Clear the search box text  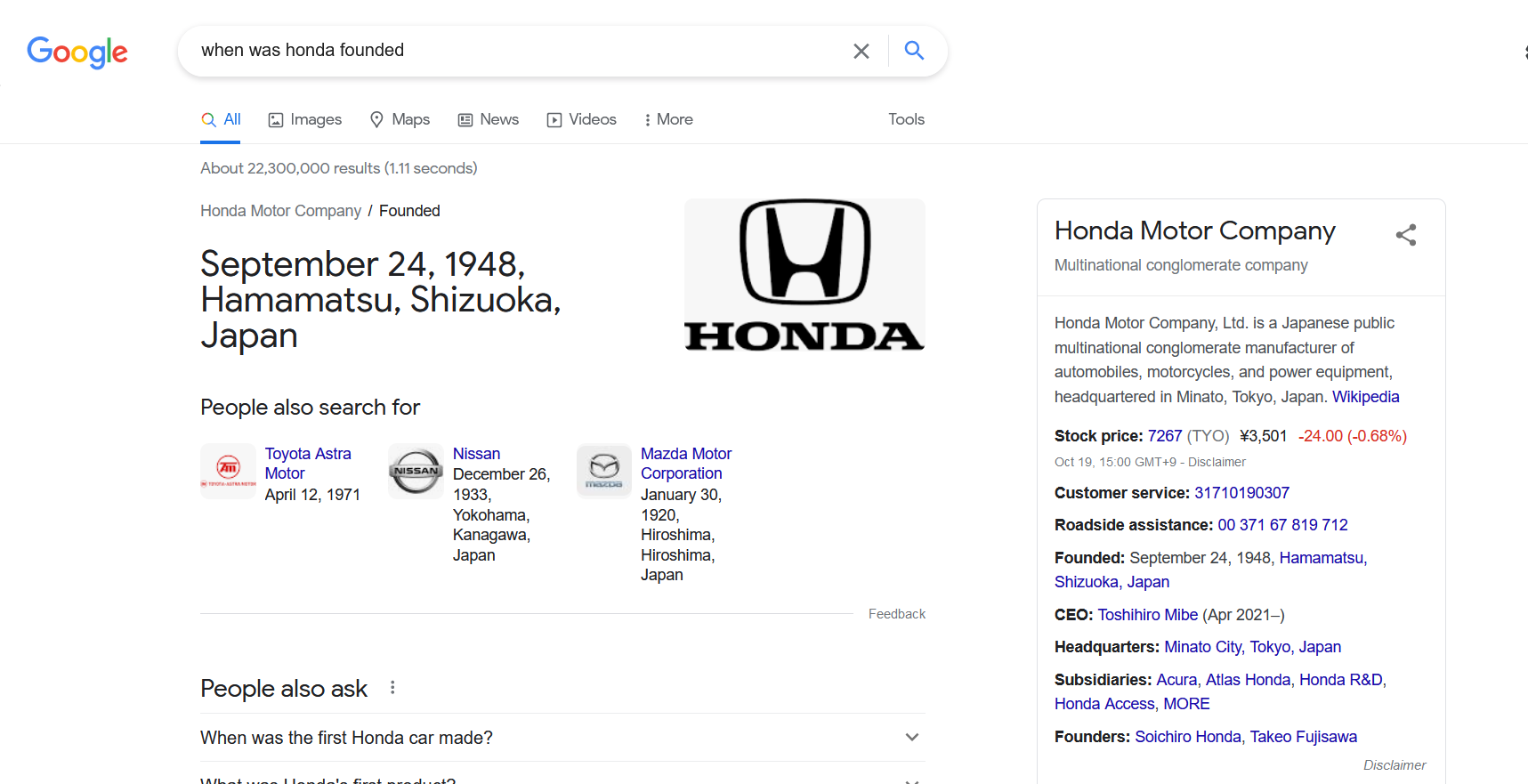click(x=861, y=52)
